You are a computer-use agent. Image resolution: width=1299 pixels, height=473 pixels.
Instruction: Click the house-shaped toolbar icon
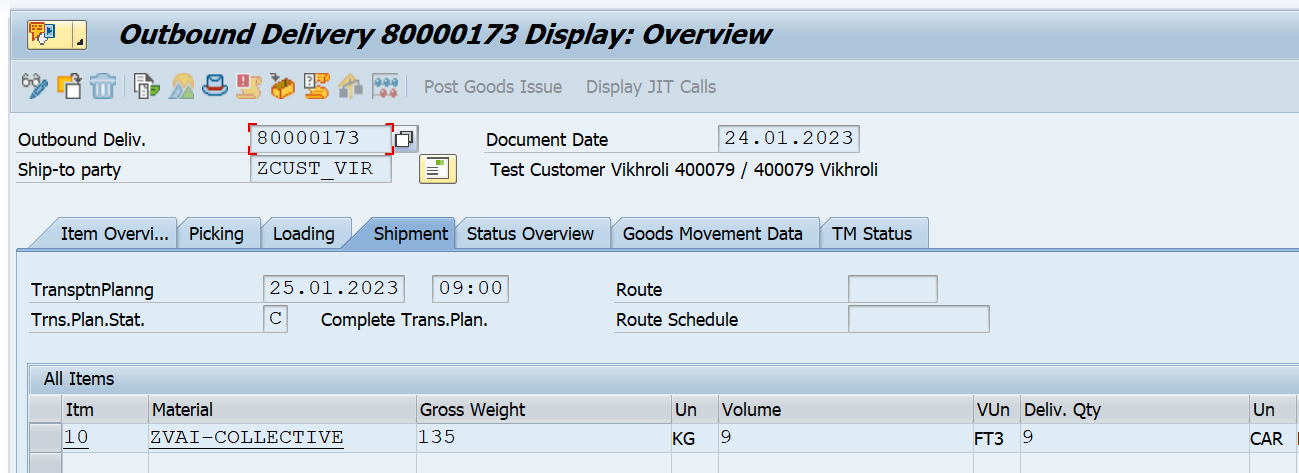click(351, 86)
